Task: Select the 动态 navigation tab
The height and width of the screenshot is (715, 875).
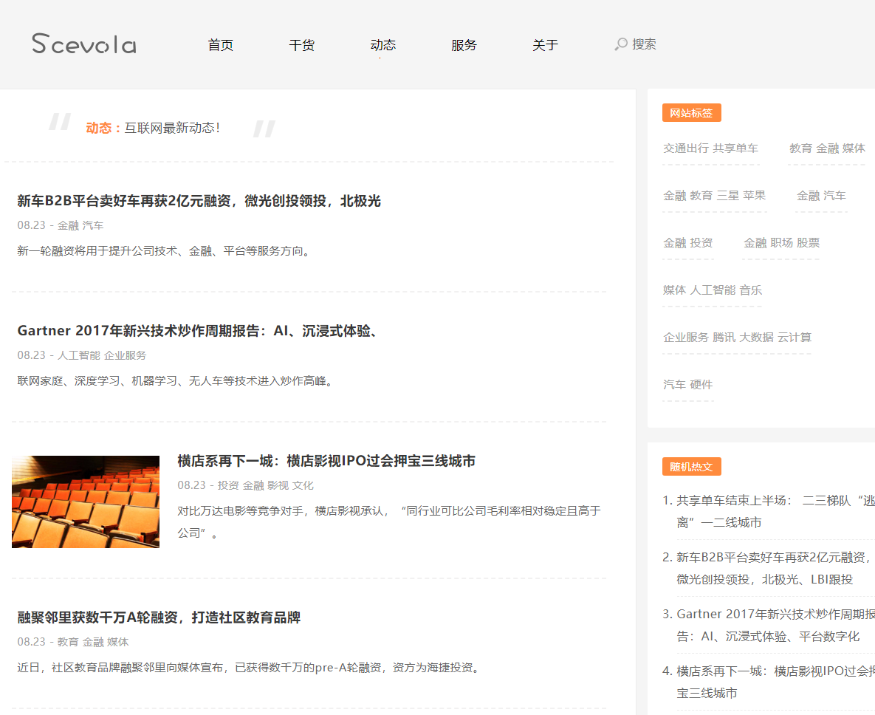Action: tap(383, 45)
